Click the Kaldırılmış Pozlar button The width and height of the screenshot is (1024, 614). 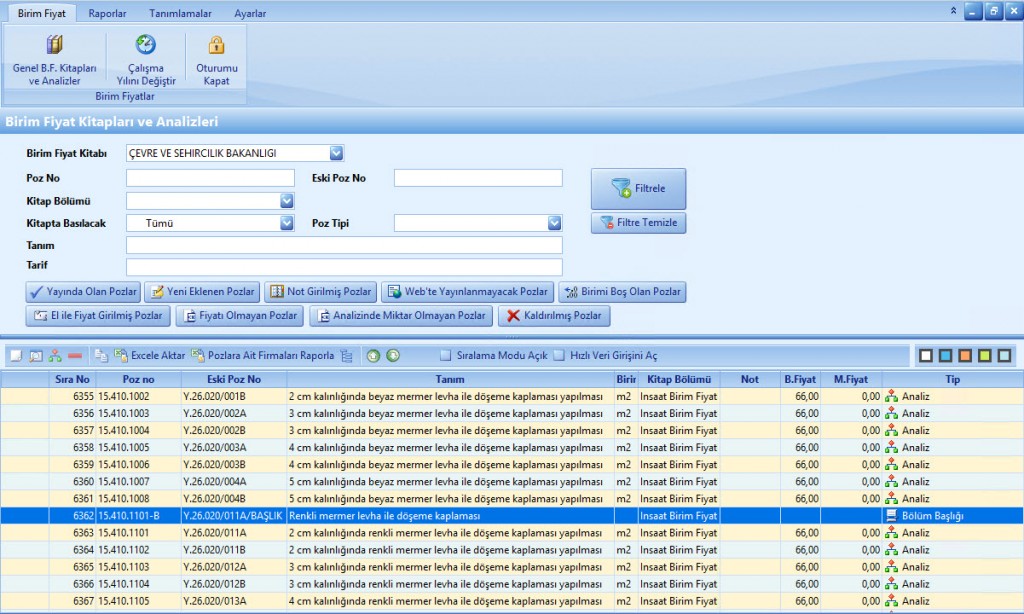pyautogui.click(x=554, y=316)
